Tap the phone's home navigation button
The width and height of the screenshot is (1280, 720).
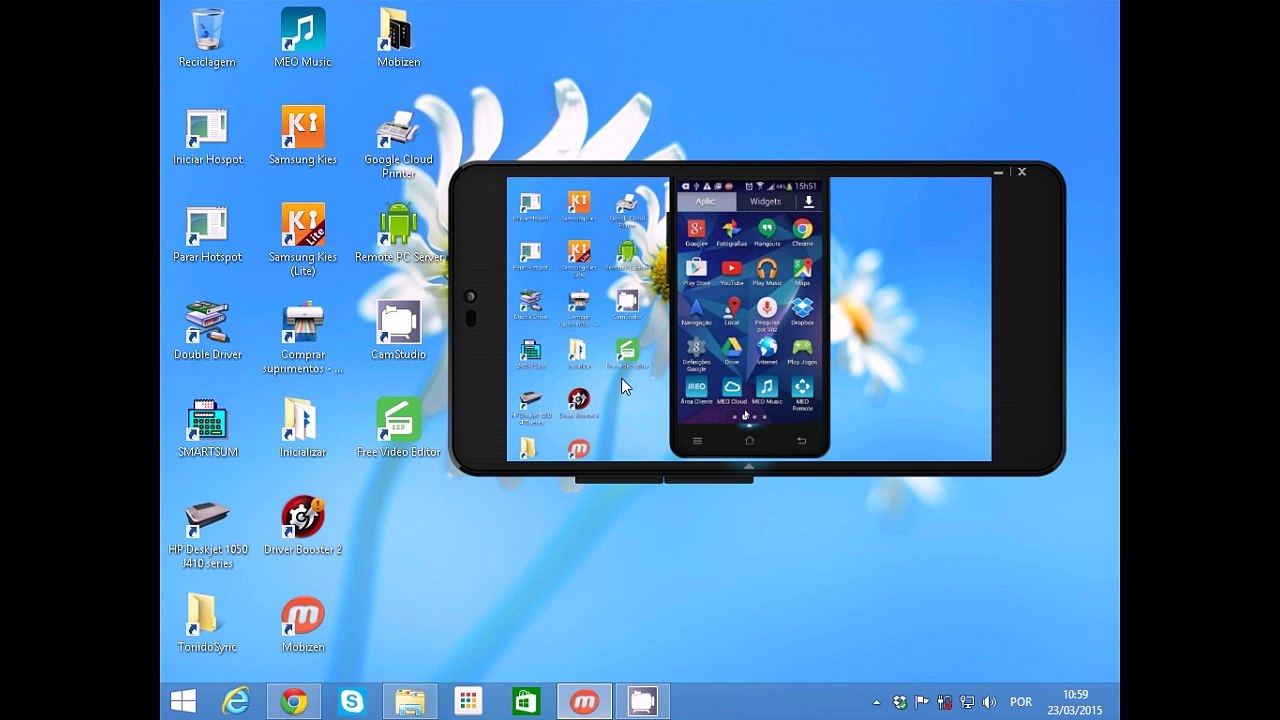point(749,441)
